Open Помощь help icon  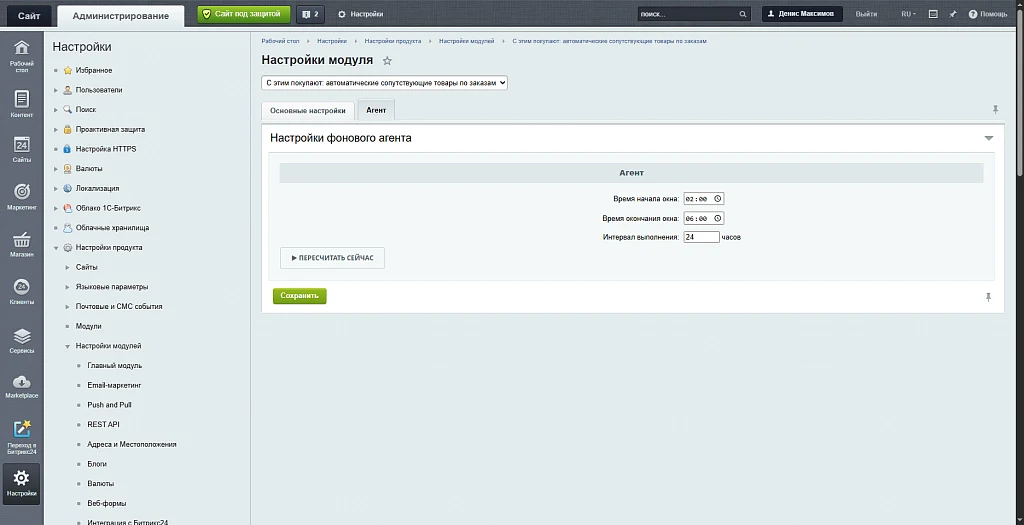987,14
